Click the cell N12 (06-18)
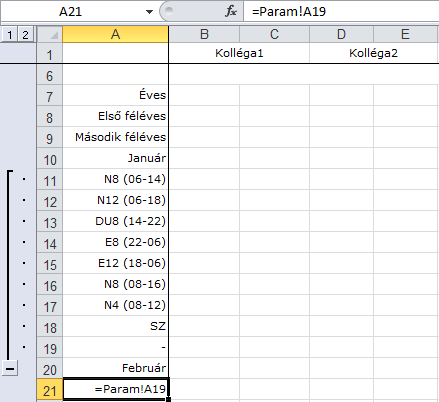 [x=115, y=200]
